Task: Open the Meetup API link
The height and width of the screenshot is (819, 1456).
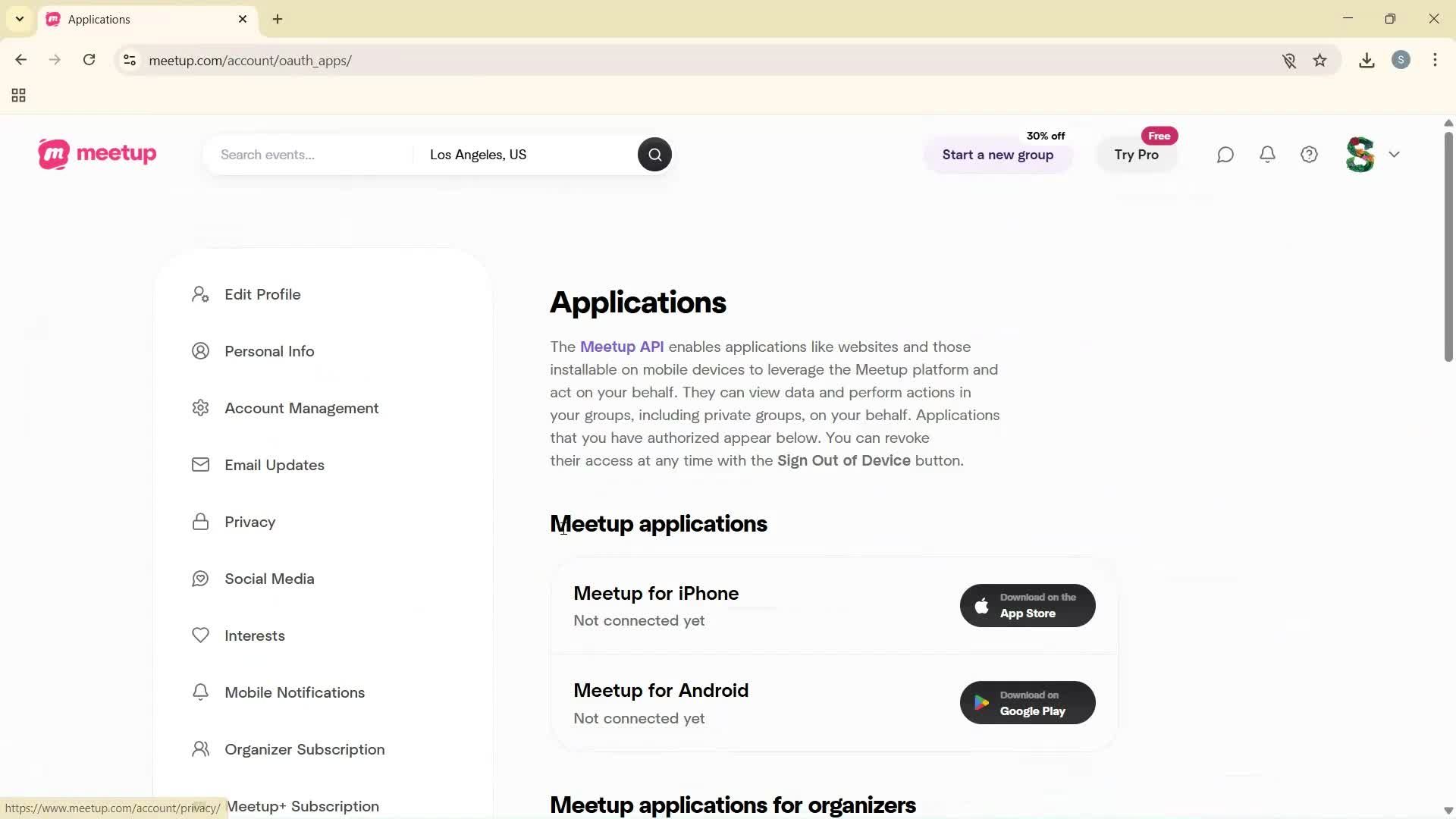Action: tap(622, 347)
